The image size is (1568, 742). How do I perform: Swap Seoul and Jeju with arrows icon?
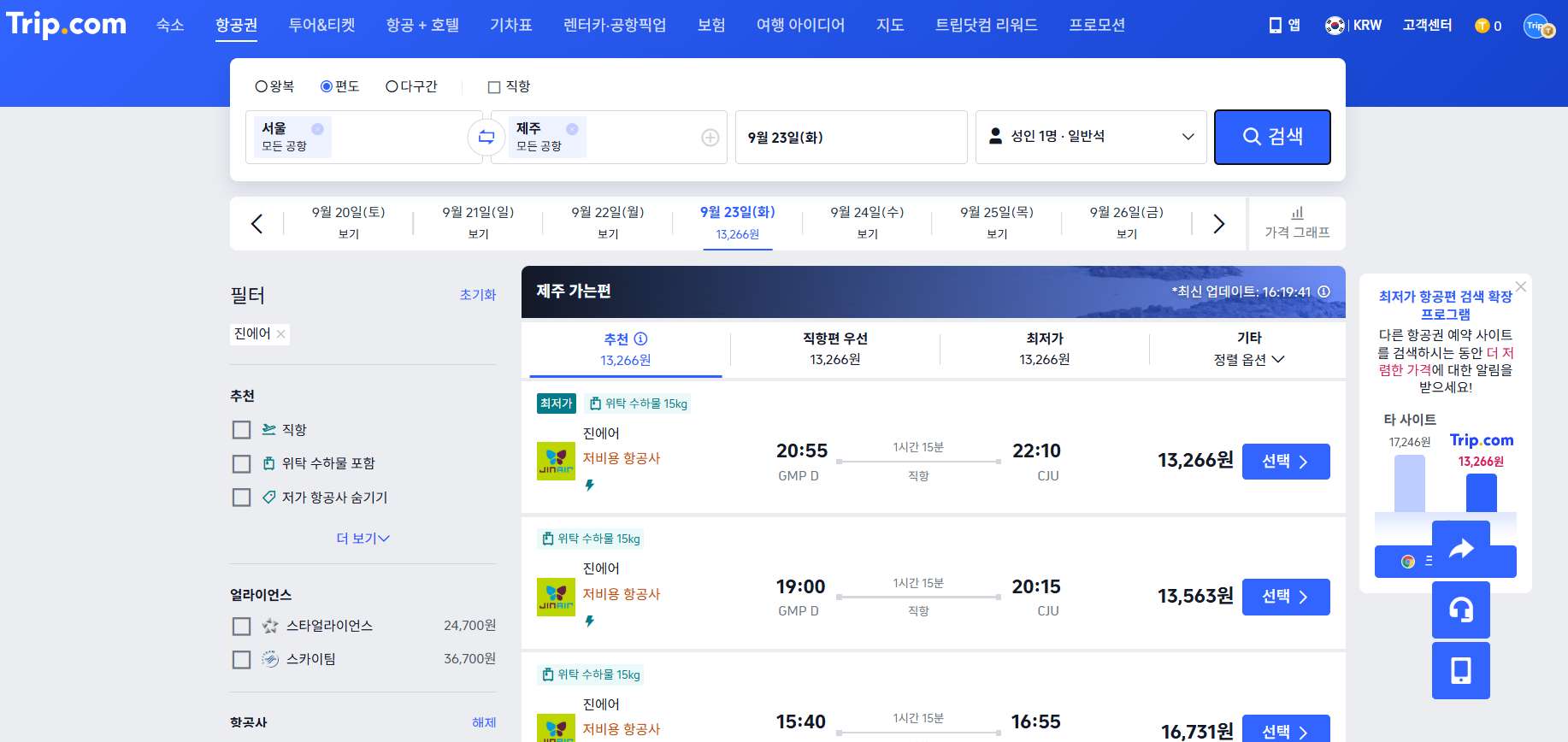(486, 137)
